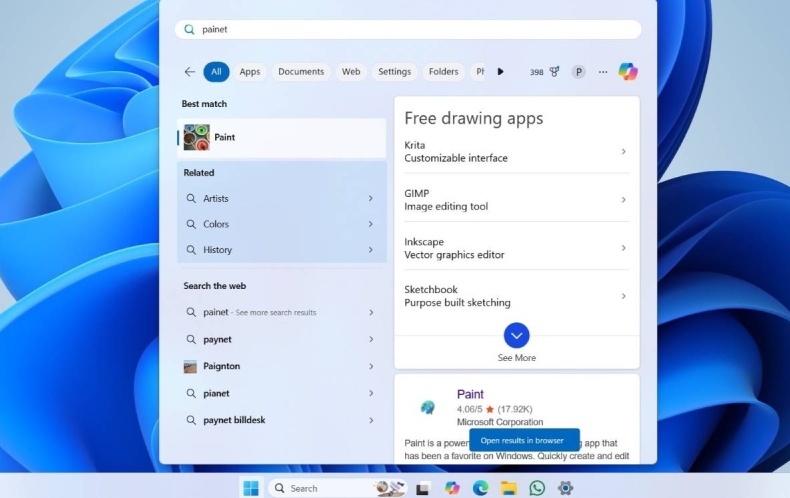Image resolution: width=790 pixels, height=498 pixels.
Task: Launch Microsoft Edge from taskbar
Action: [x=480, y=487]
